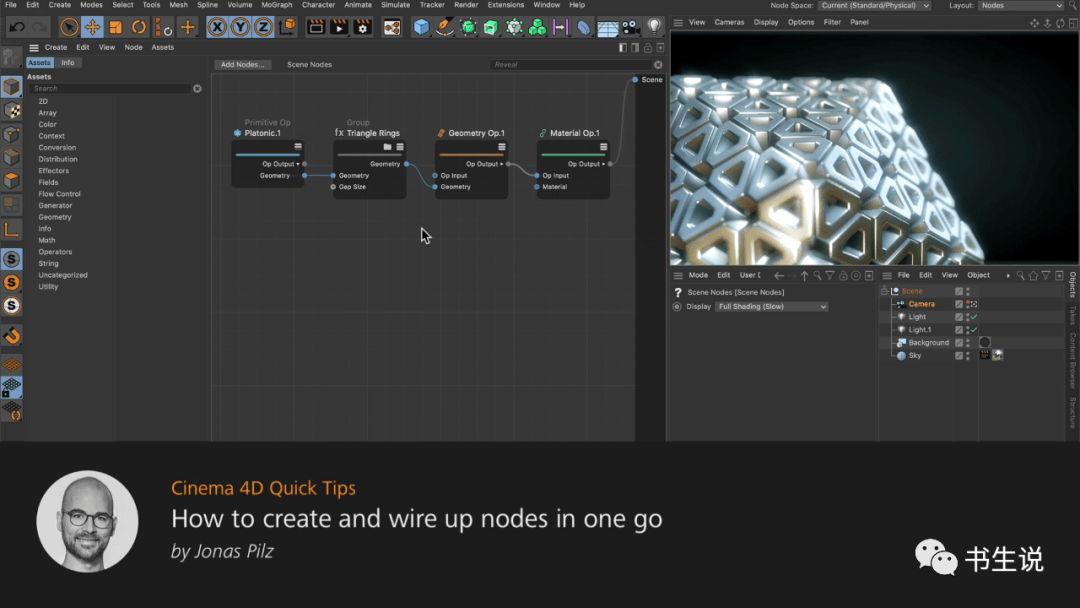Click the green MoGraph cloner icon
1080x608 pixels.
(x=537, y=28)
